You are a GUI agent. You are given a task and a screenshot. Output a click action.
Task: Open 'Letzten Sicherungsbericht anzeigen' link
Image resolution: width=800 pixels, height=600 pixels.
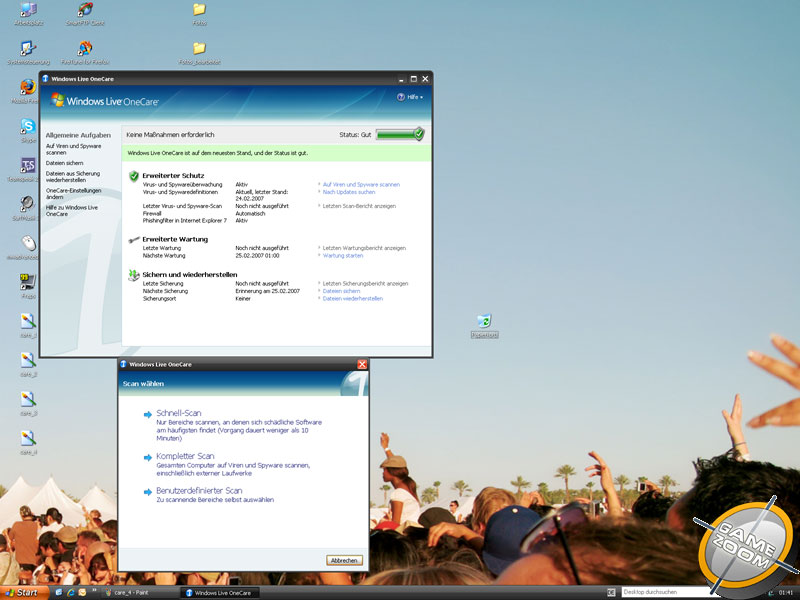365,284
